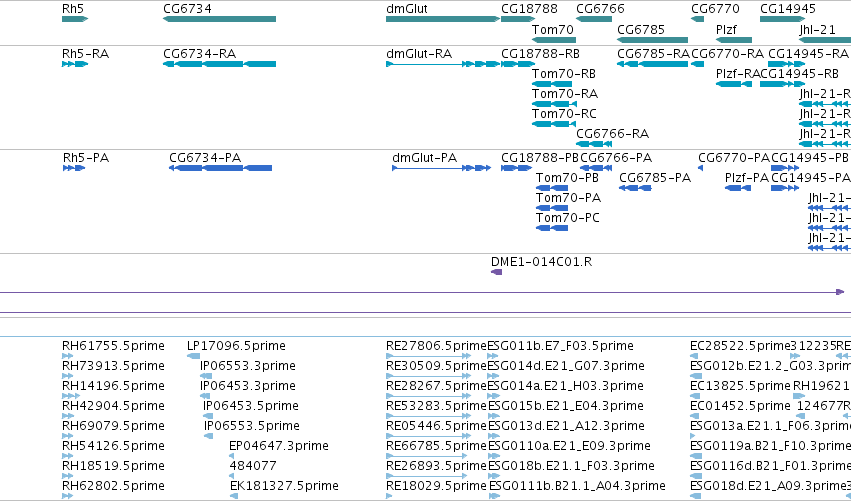This screenshot has height=501, width=851.
Task: Click the CG18788-RB transcript
Action: pos(518,64)
